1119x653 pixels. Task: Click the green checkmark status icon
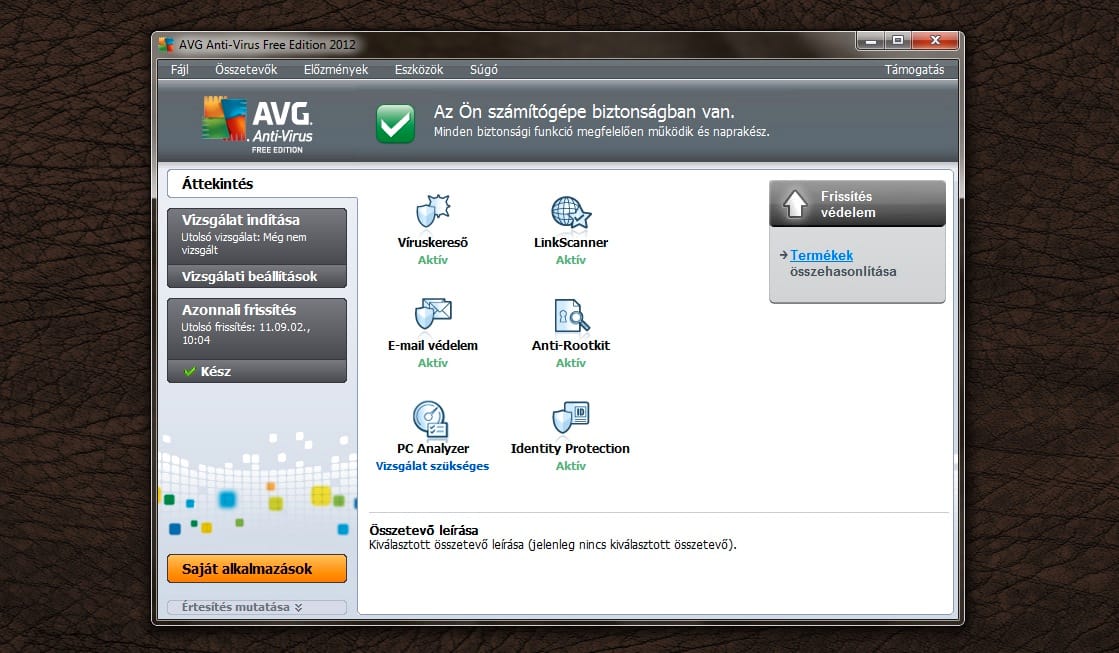[x=395, y=123]
